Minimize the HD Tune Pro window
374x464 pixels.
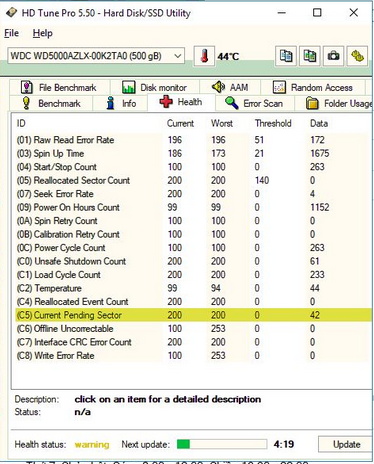[x=282, y=13]
